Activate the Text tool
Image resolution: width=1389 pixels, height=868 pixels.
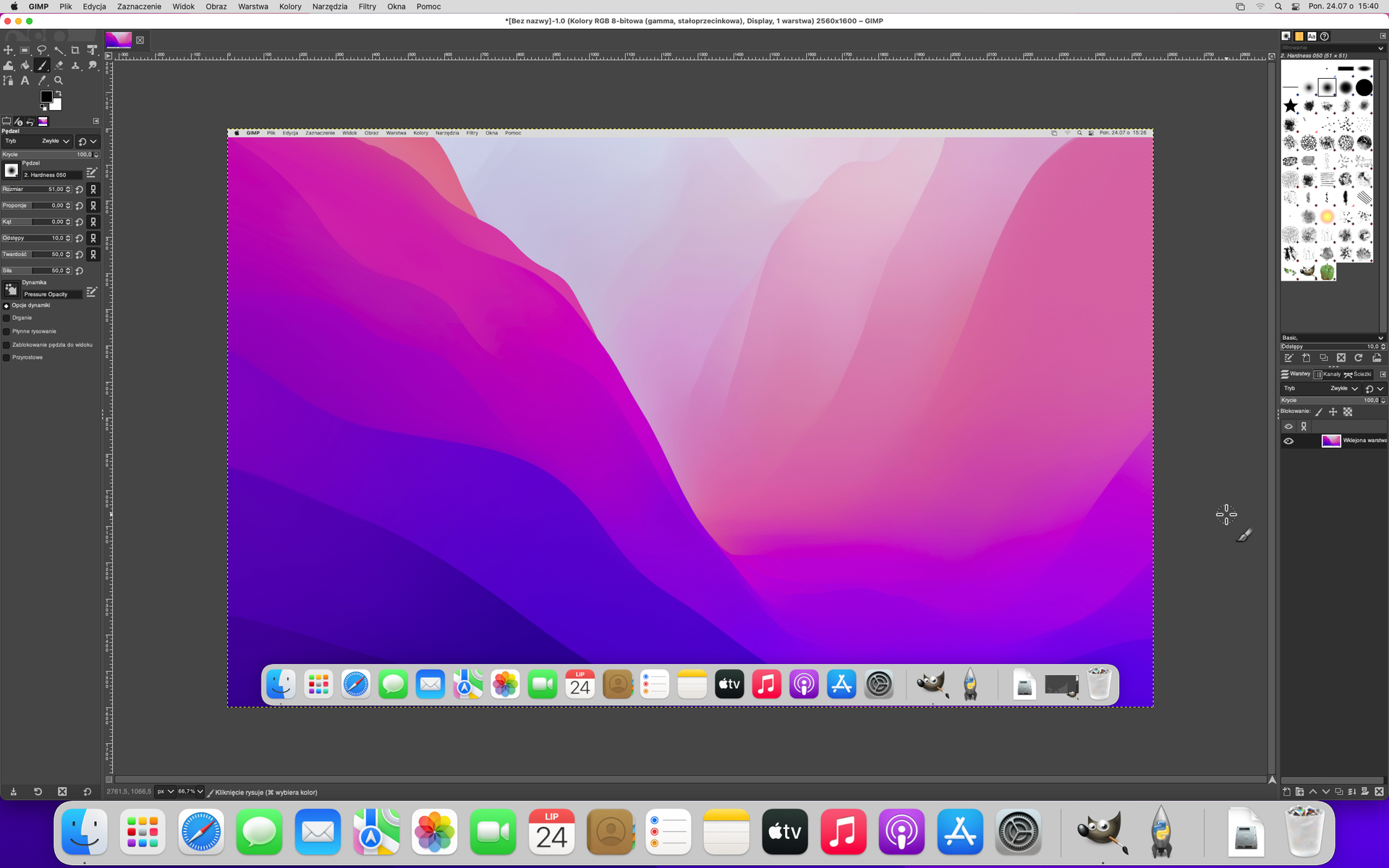click(x=25, y=81)
